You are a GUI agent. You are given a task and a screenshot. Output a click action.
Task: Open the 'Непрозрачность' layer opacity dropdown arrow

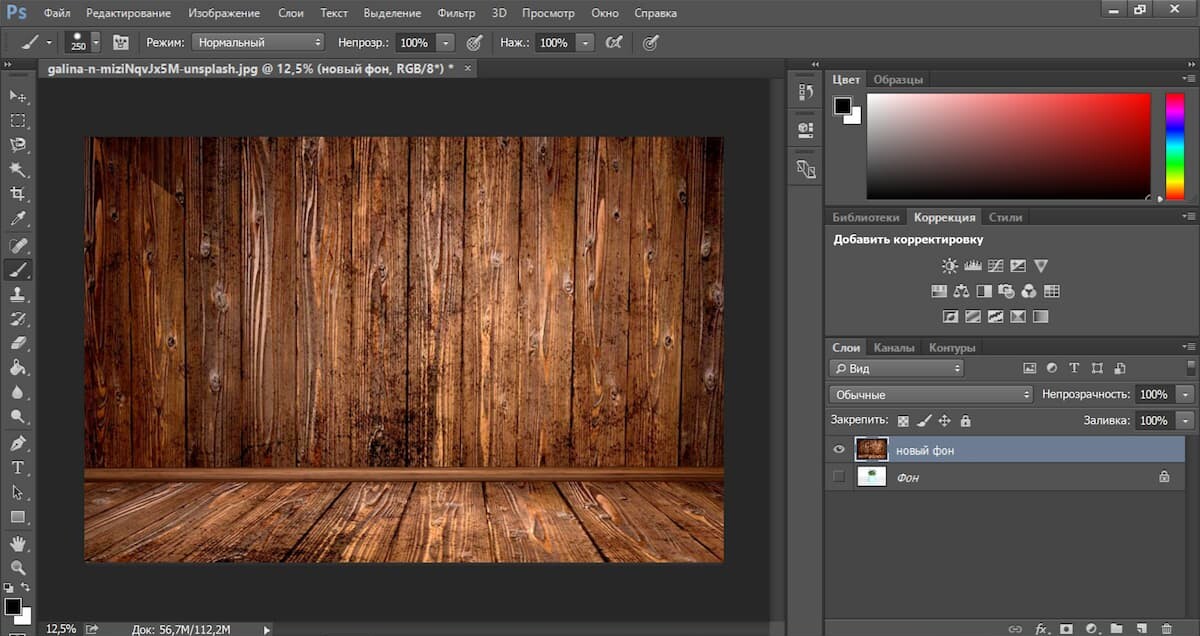1185,395
